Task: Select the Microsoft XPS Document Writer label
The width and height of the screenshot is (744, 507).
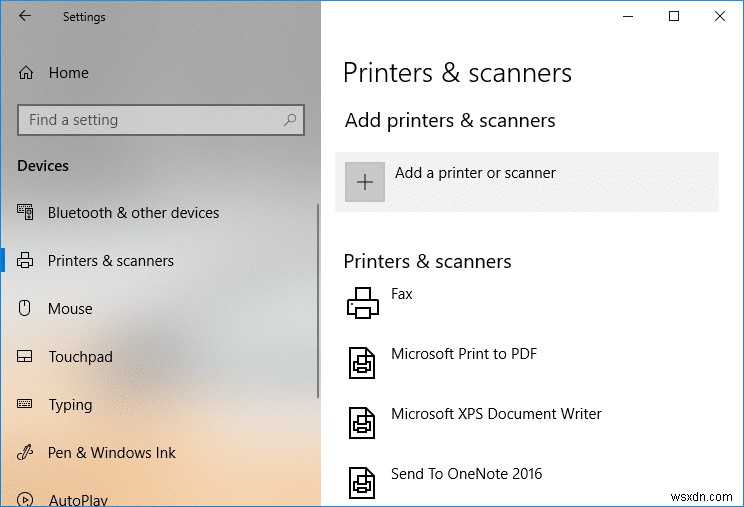Action: (496, 414)
